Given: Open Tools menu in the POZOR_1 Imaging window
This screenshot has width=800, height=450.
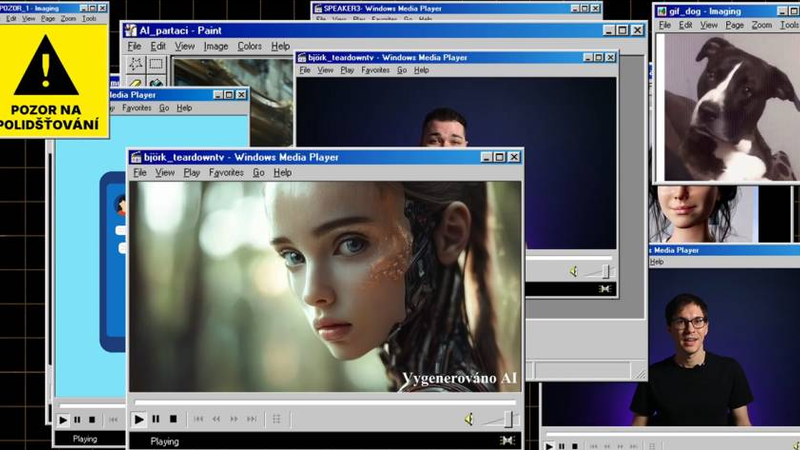Looking at the screenshot, I should (89, 18).
